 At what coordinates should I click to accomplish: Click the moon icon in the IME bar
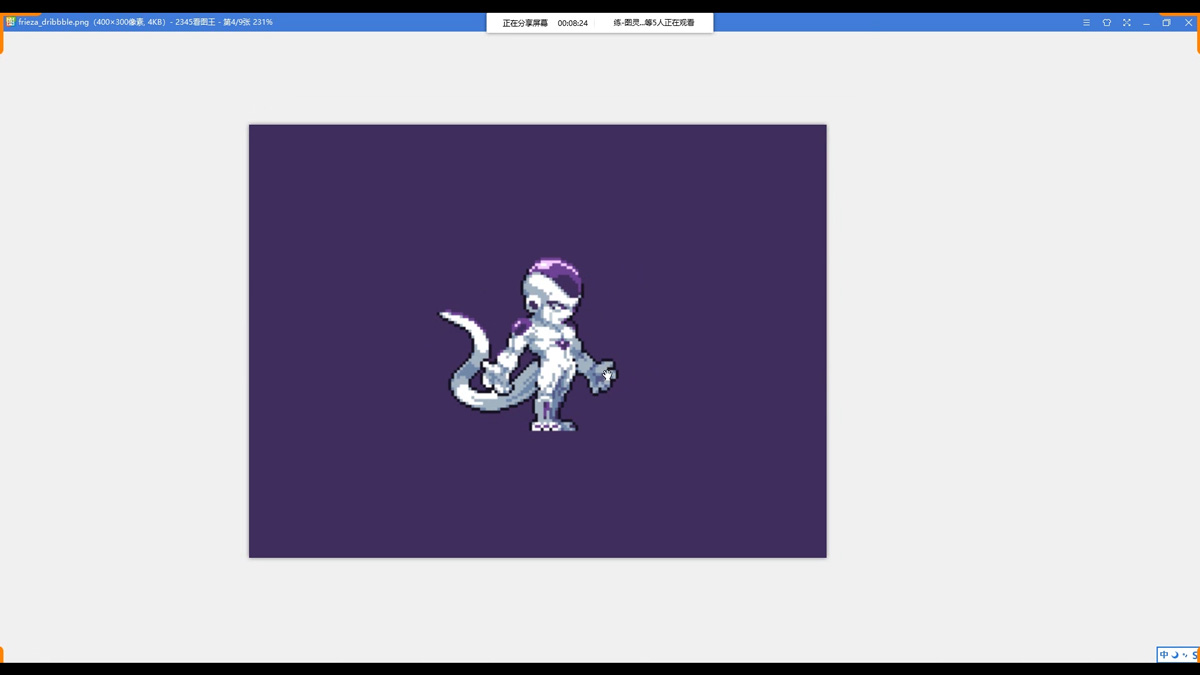click(1175, 656)
